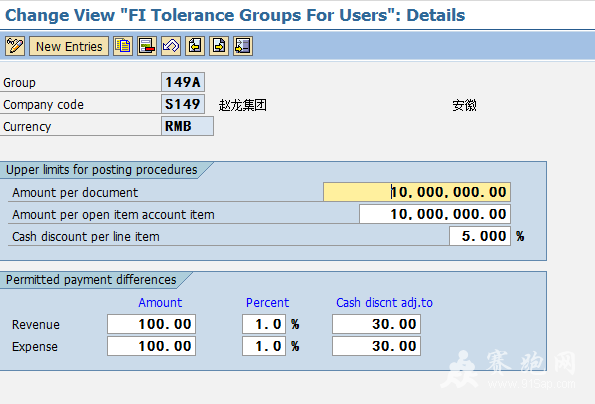Click the Company code field S149

183,104
